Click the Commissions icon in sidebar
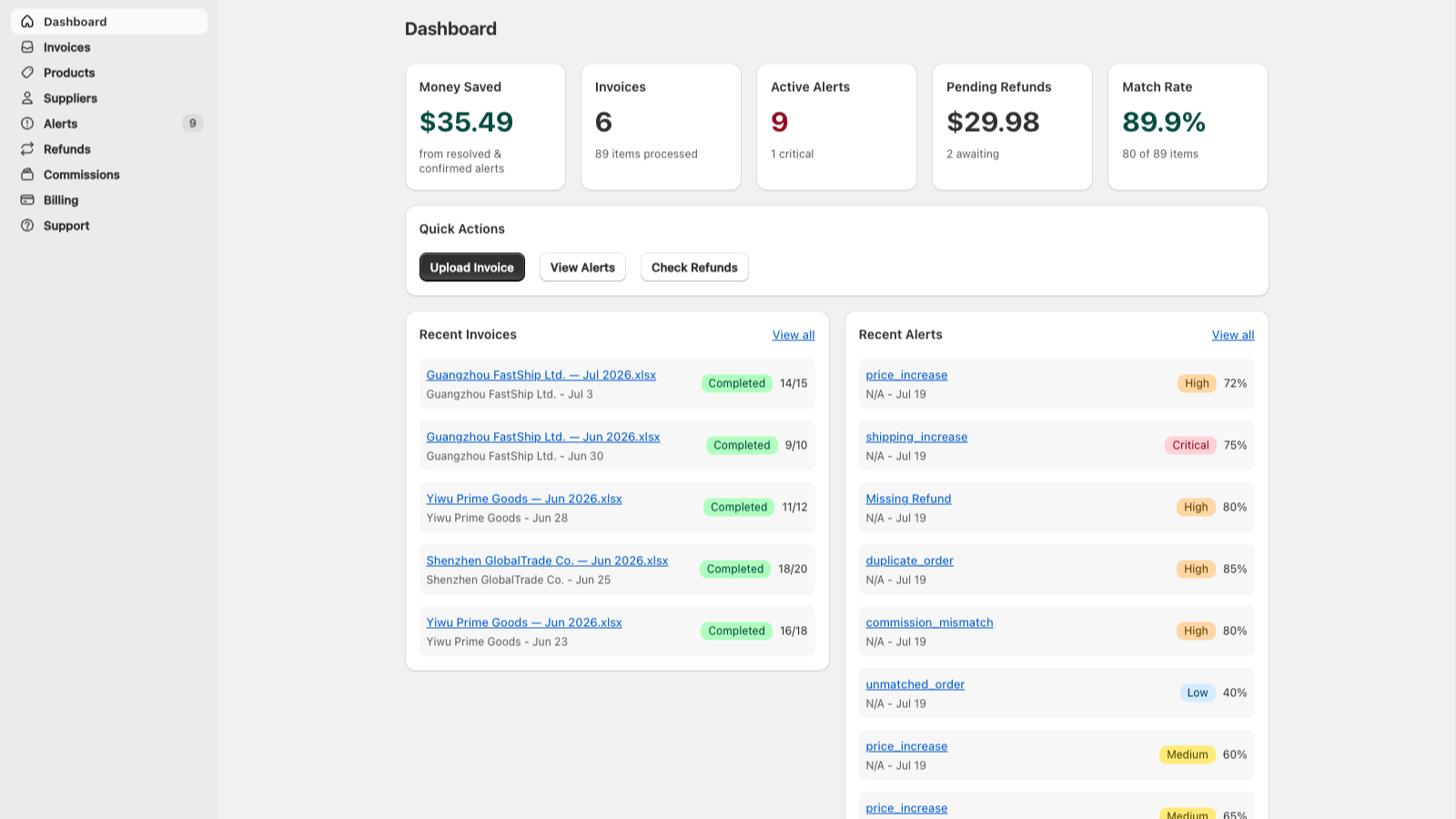1456x819 pixels. pos(27,175)
